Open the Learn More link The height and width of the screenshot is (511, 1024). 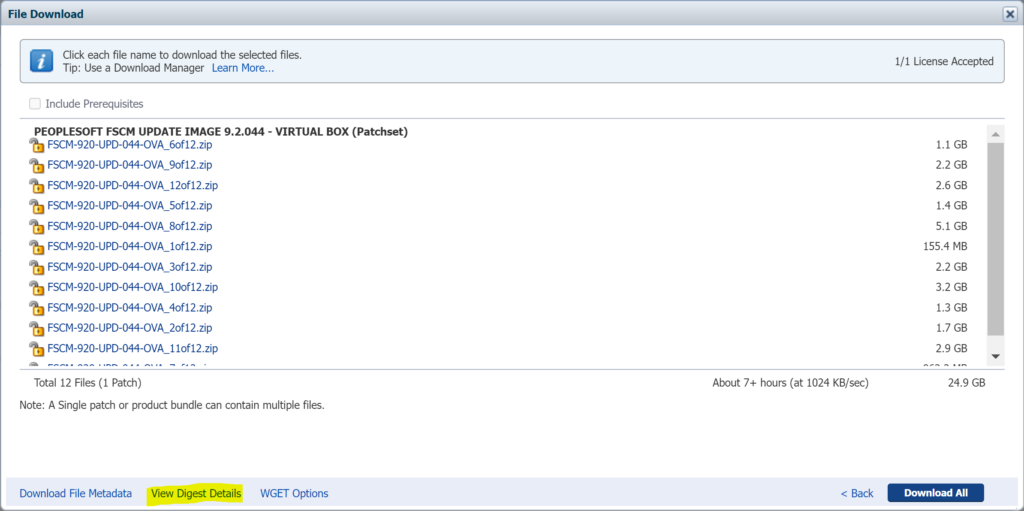point(243,68)
